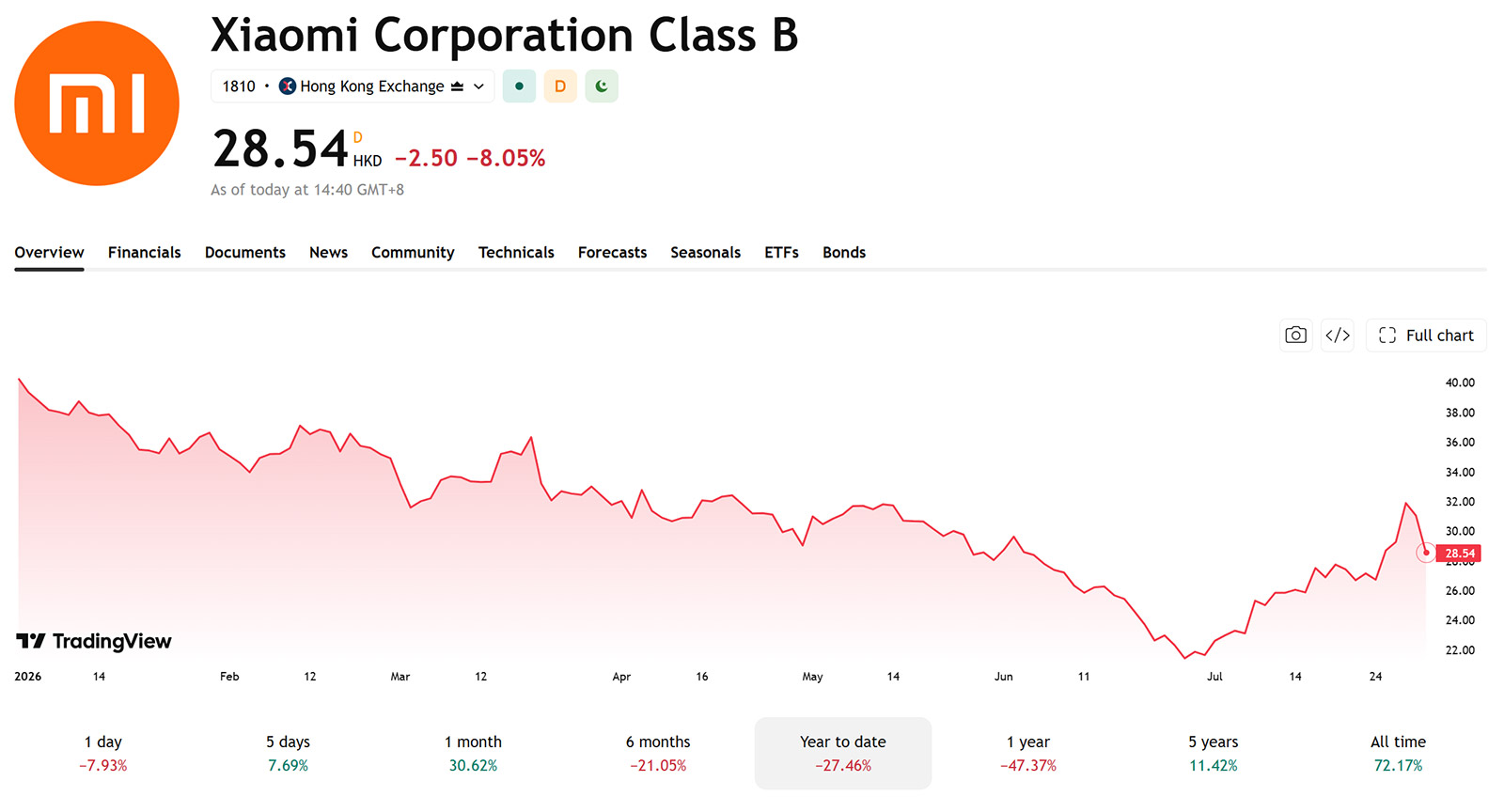Expand the Hong Kong Exchange dropdown chevron

coord(478,86)
